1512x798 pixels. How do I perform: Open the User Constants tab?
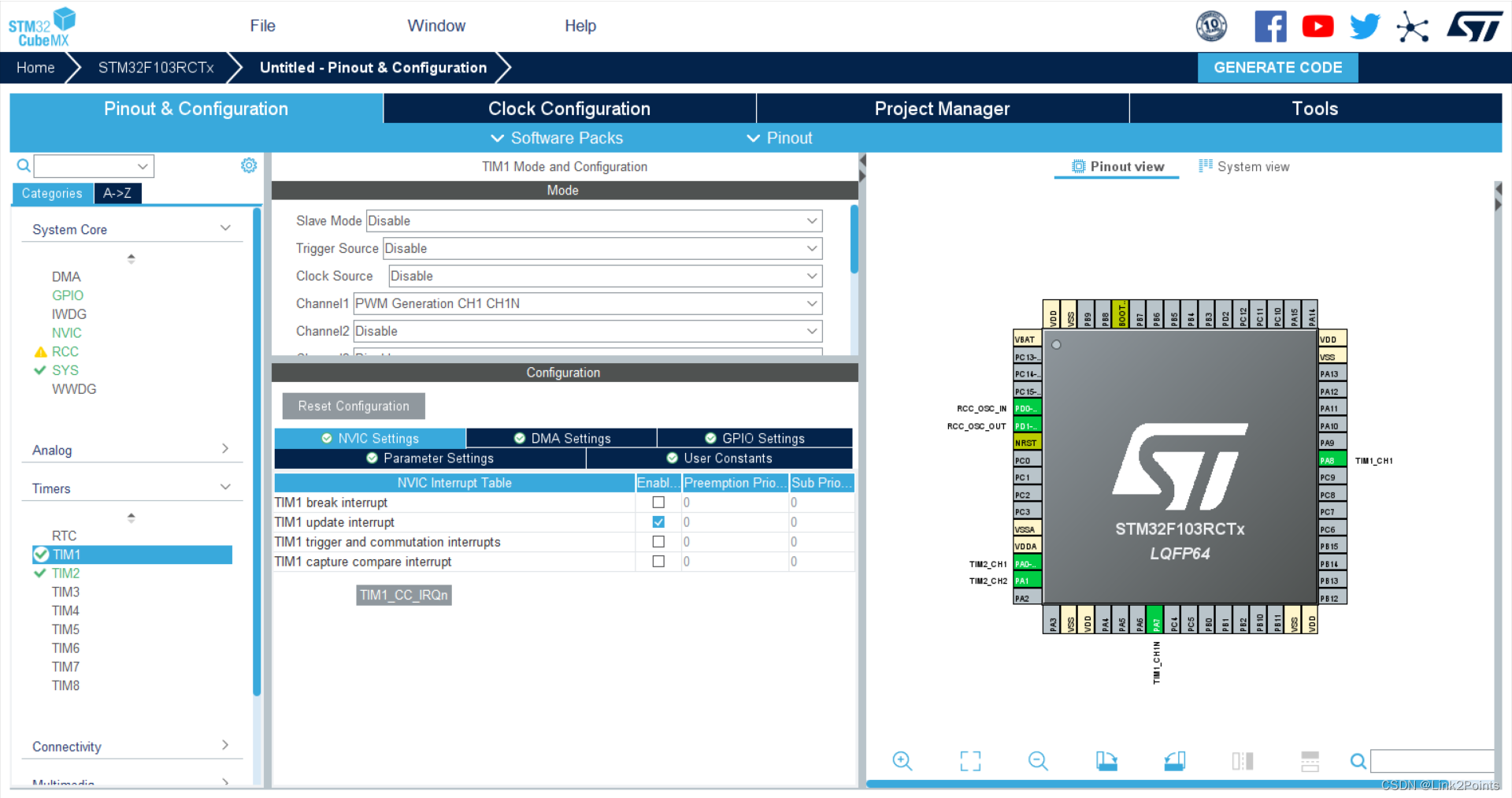coord(719,458)
